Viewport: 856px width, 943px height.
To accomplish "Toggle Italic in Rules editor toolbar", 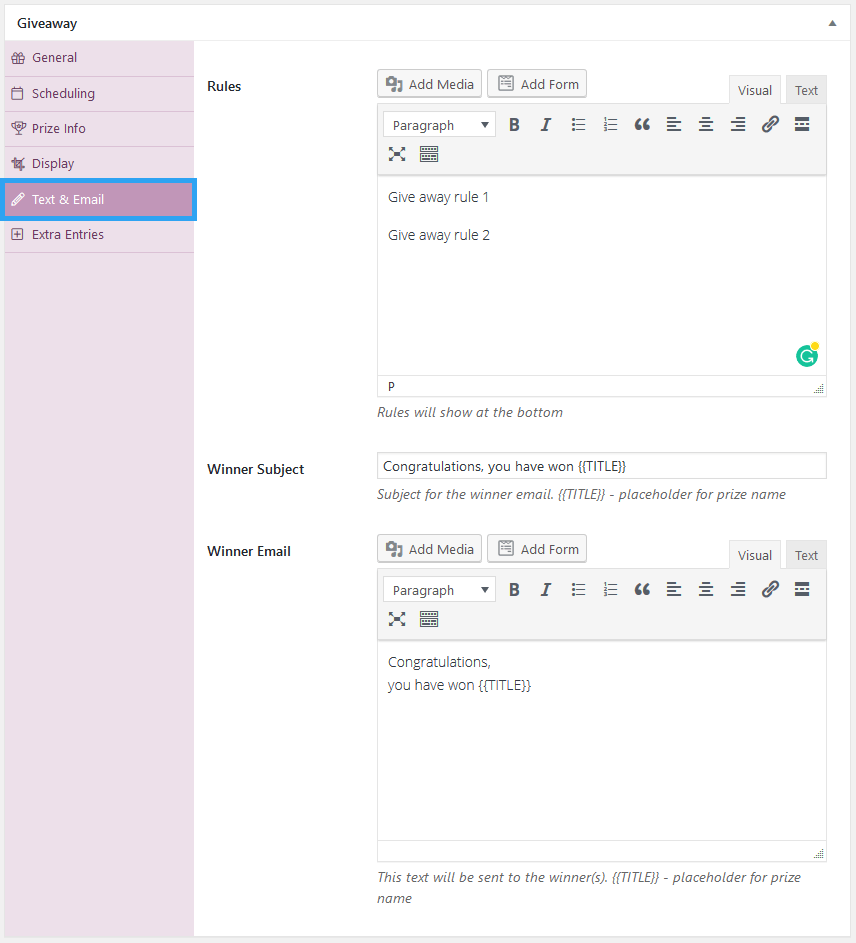I will click(x=546, y=125).
